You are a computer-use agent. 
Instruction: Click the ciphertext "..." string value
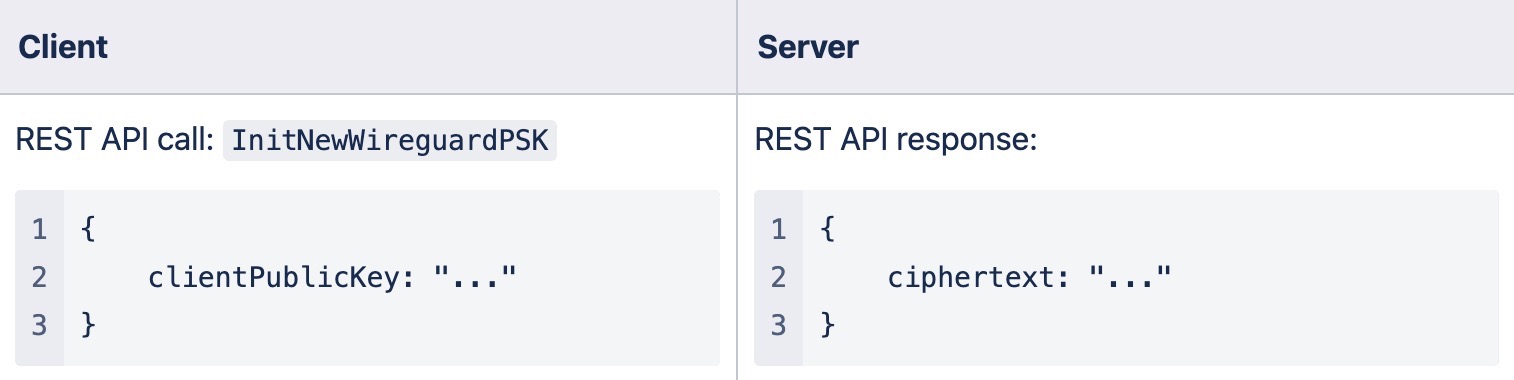pos(1129,275)
